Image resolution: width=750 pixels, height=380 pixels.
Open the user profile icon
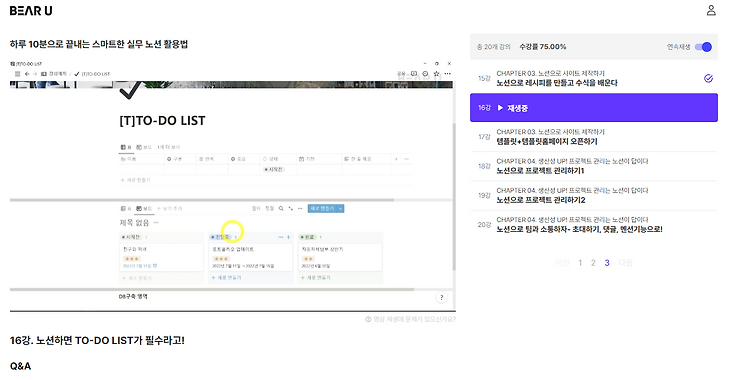click(711, 10)
